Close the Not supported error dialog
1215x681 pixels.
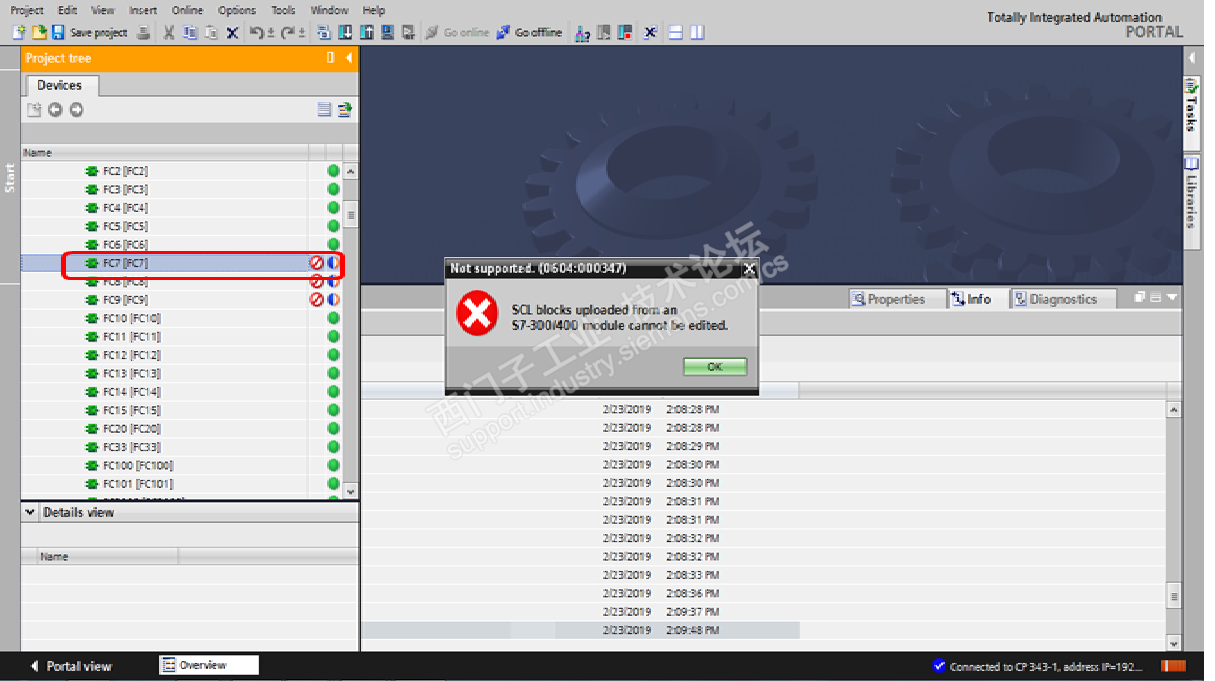(749, 268)
